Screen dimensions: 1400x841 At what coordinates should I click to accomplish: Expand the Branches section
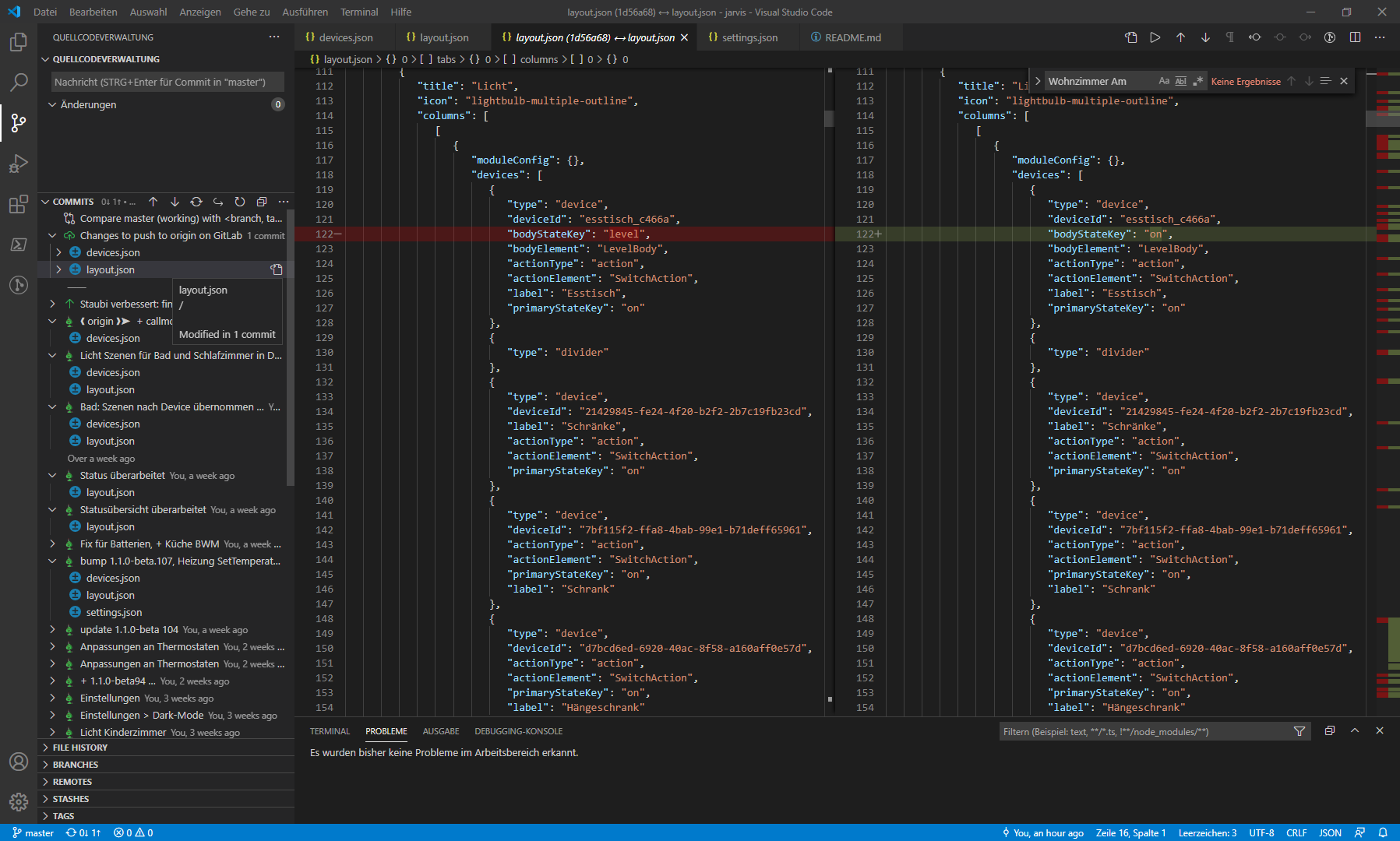[x=166, y=765]
